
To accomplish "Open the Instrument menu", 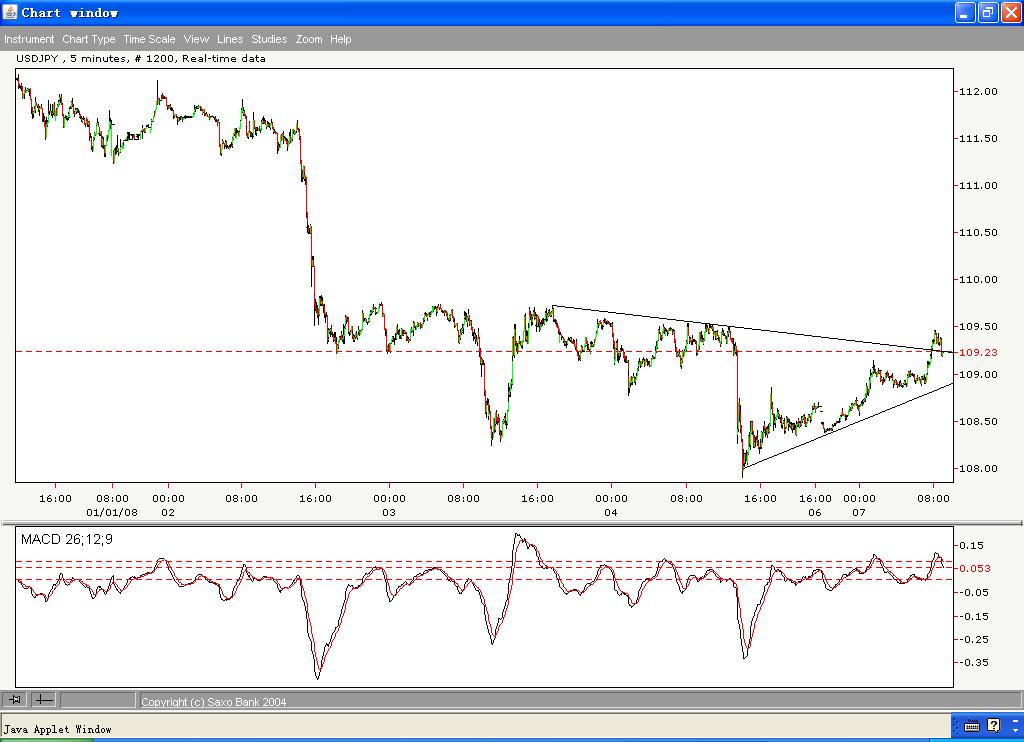I will [x=29, y=39].
